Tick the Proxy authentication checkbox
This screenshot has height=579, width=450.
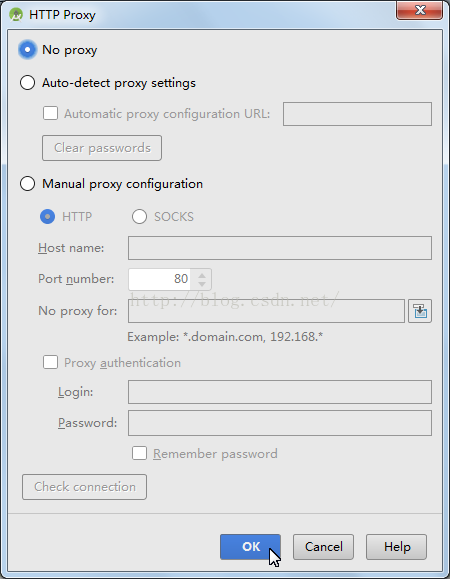tap(50, 362)
